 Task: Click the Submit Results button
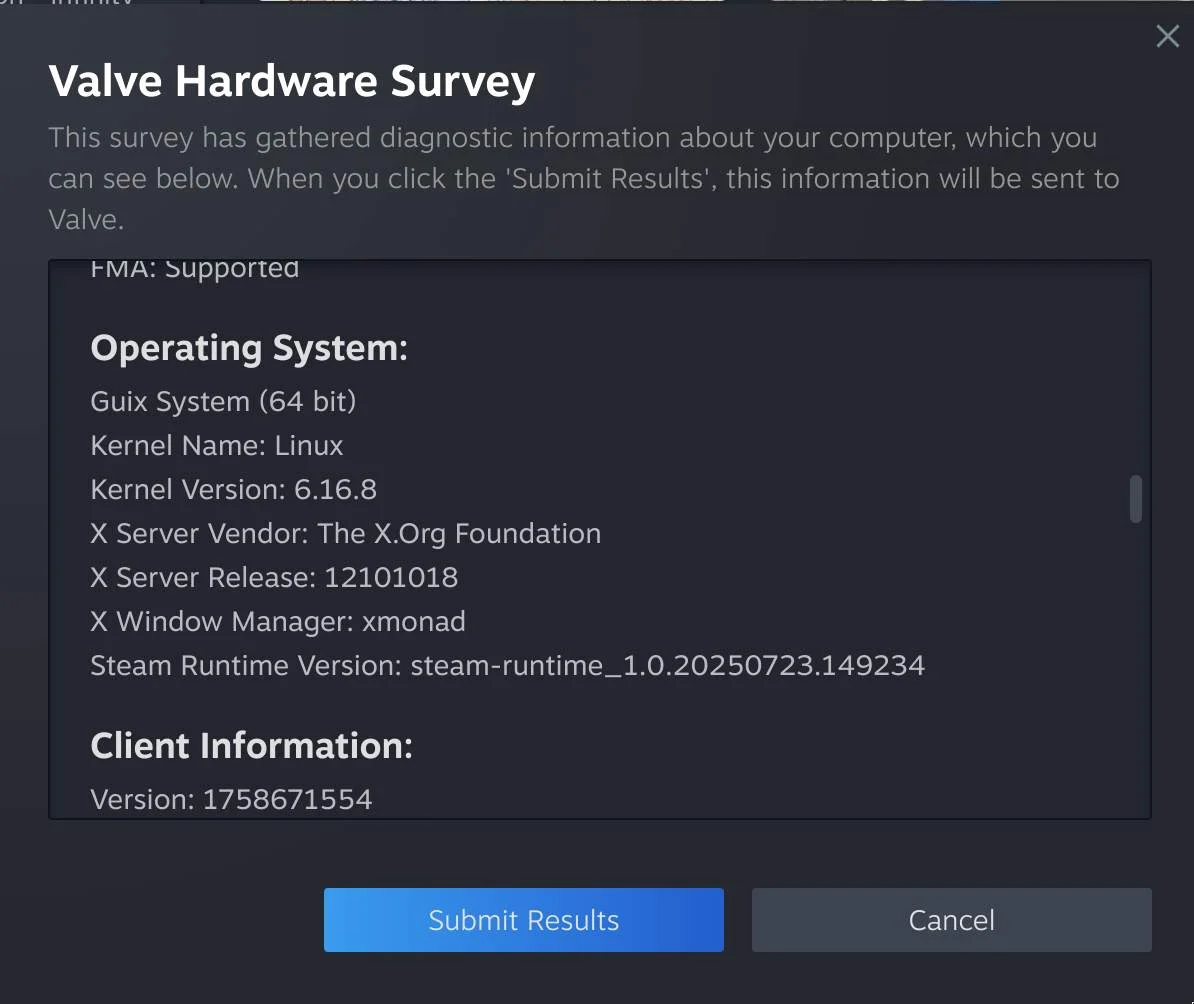523,920
